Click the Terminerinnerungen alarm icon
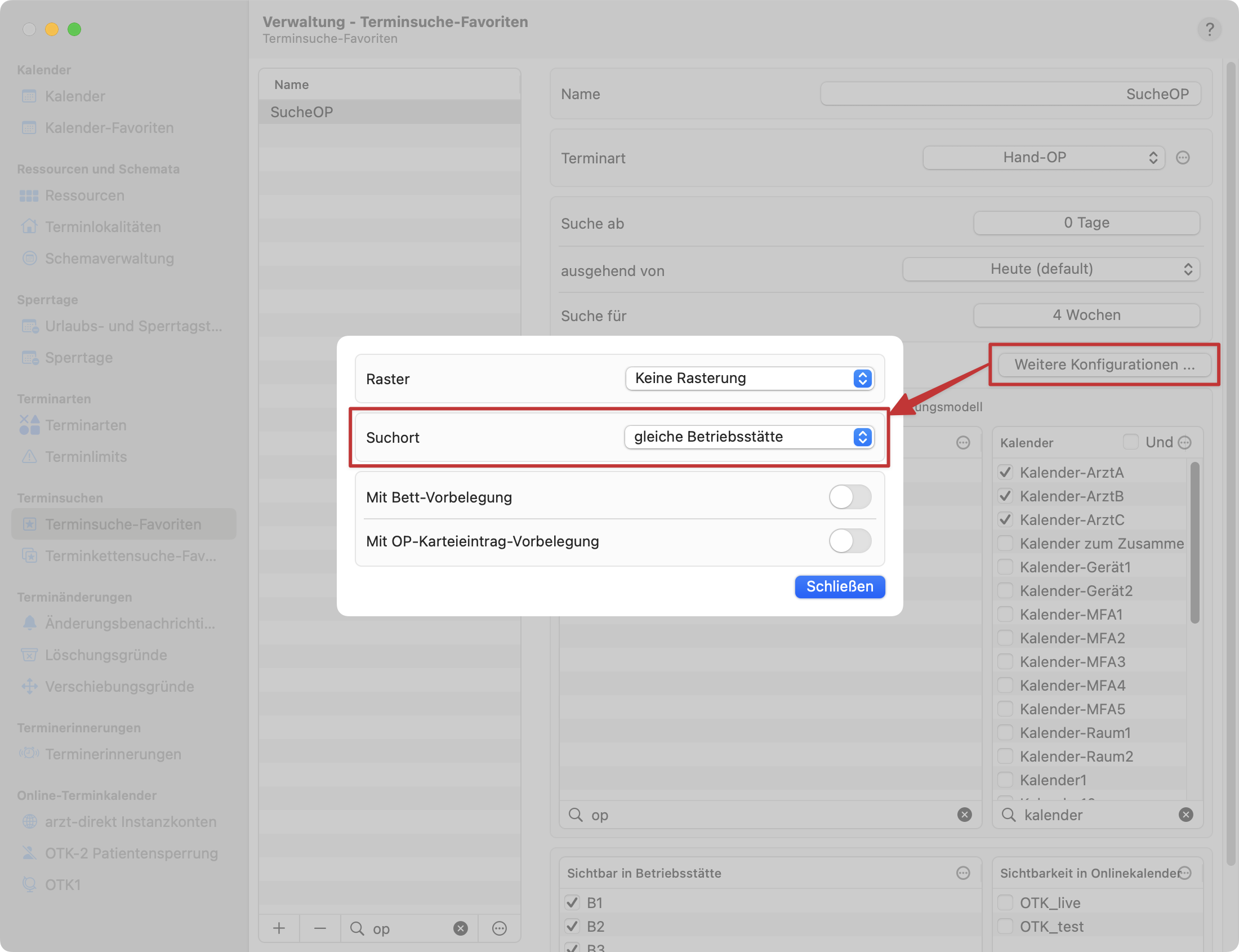The width and height of the screenshot is (1239, 952). coord(29,754)
